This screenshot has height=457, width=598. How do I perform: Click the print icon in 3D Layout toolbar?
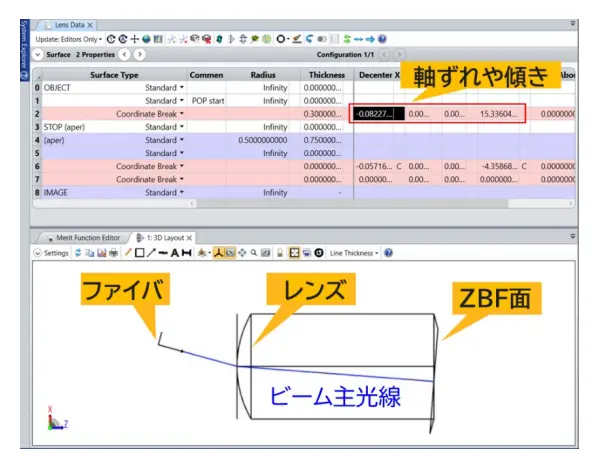point(113,253)
